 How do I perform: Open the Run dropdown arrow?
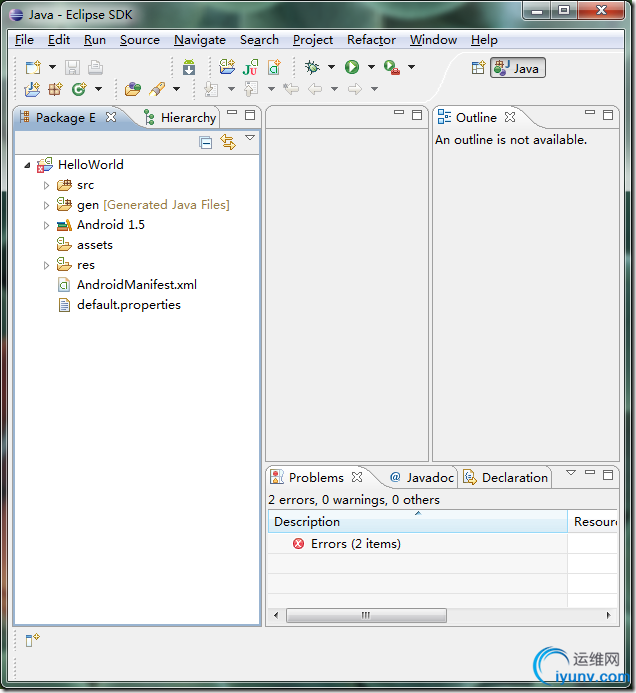point(371,67)
